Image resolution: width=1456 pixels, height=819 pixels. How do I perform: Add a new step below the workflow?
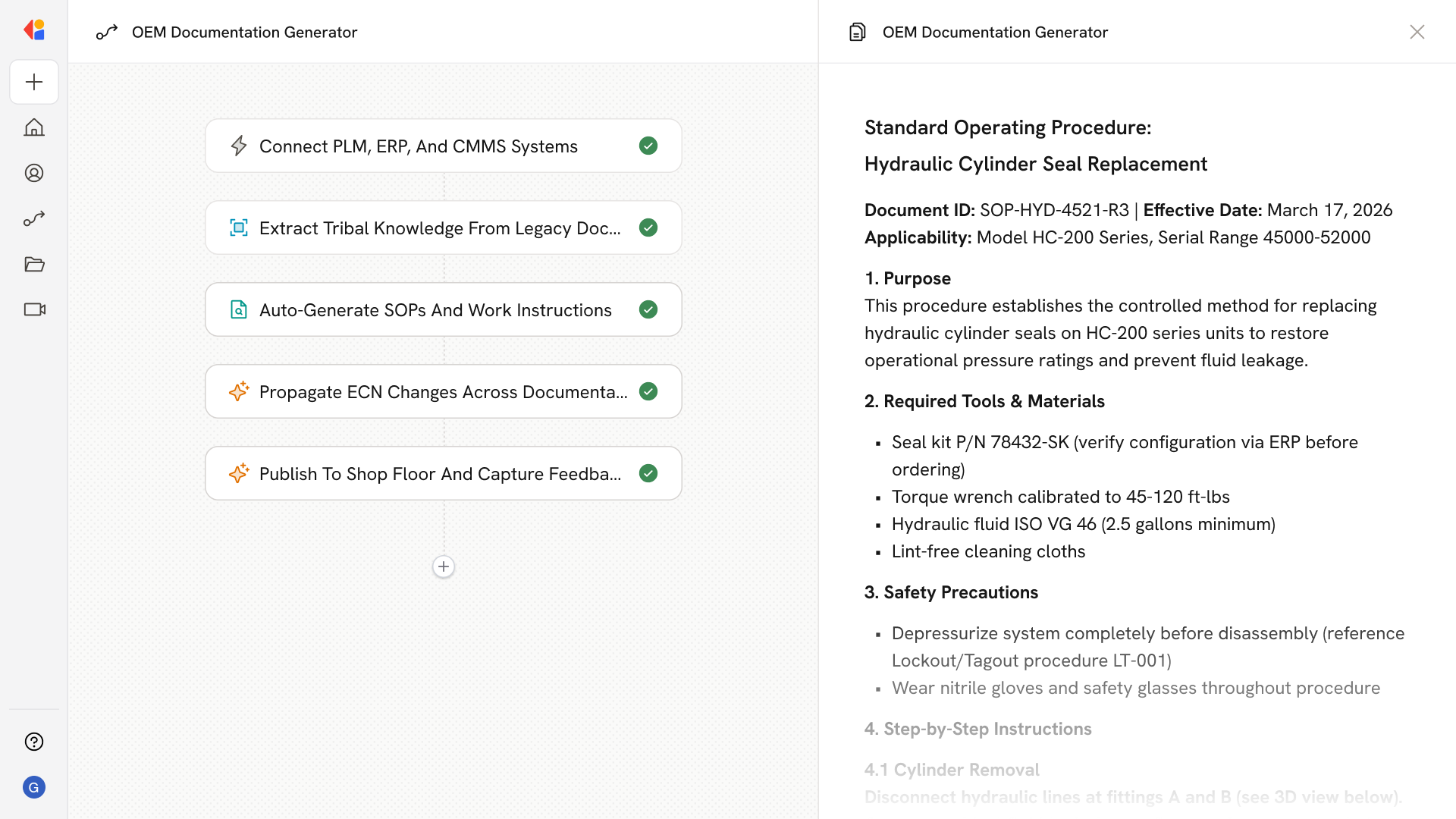444,566
